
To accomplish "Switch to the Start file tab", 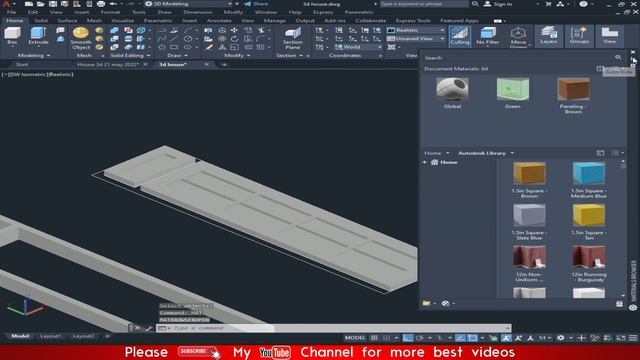I will click(x=22, y=64).
